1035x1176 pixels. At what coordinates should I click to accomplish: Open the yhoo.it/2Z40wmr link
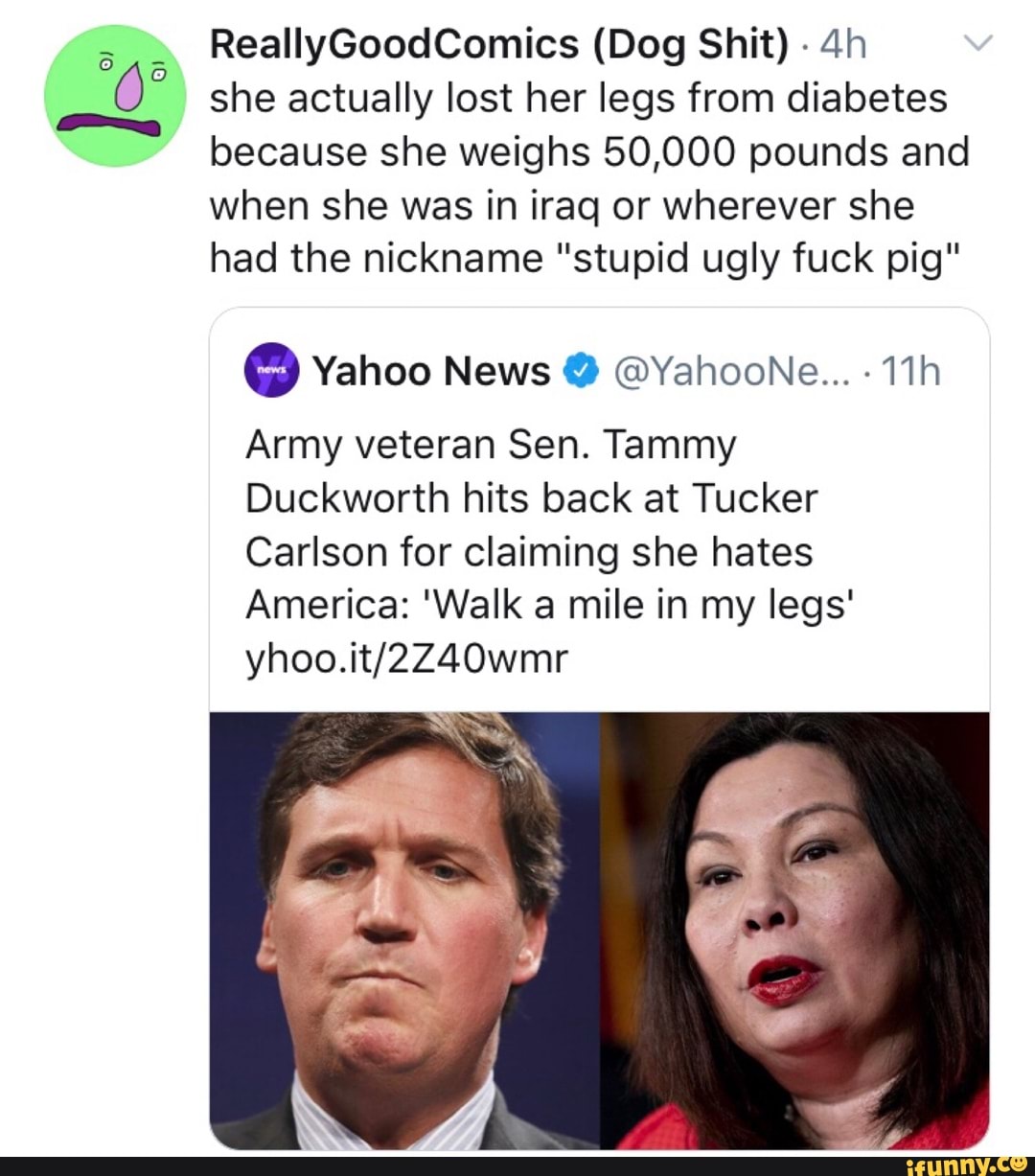coord(406,658)
